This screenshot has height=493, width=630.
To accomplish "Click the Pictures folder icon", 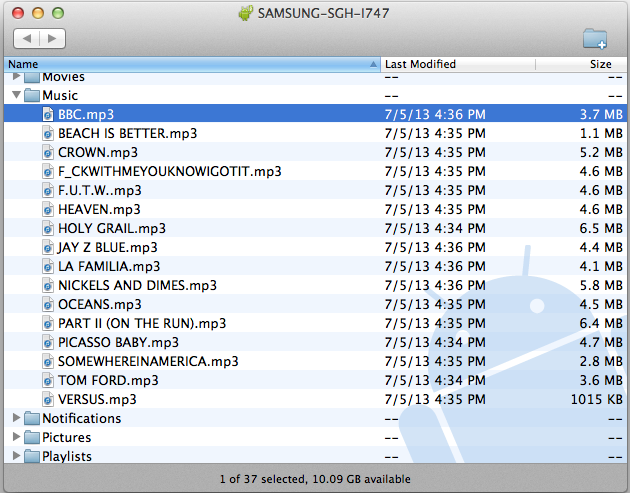I will (32, 437).
